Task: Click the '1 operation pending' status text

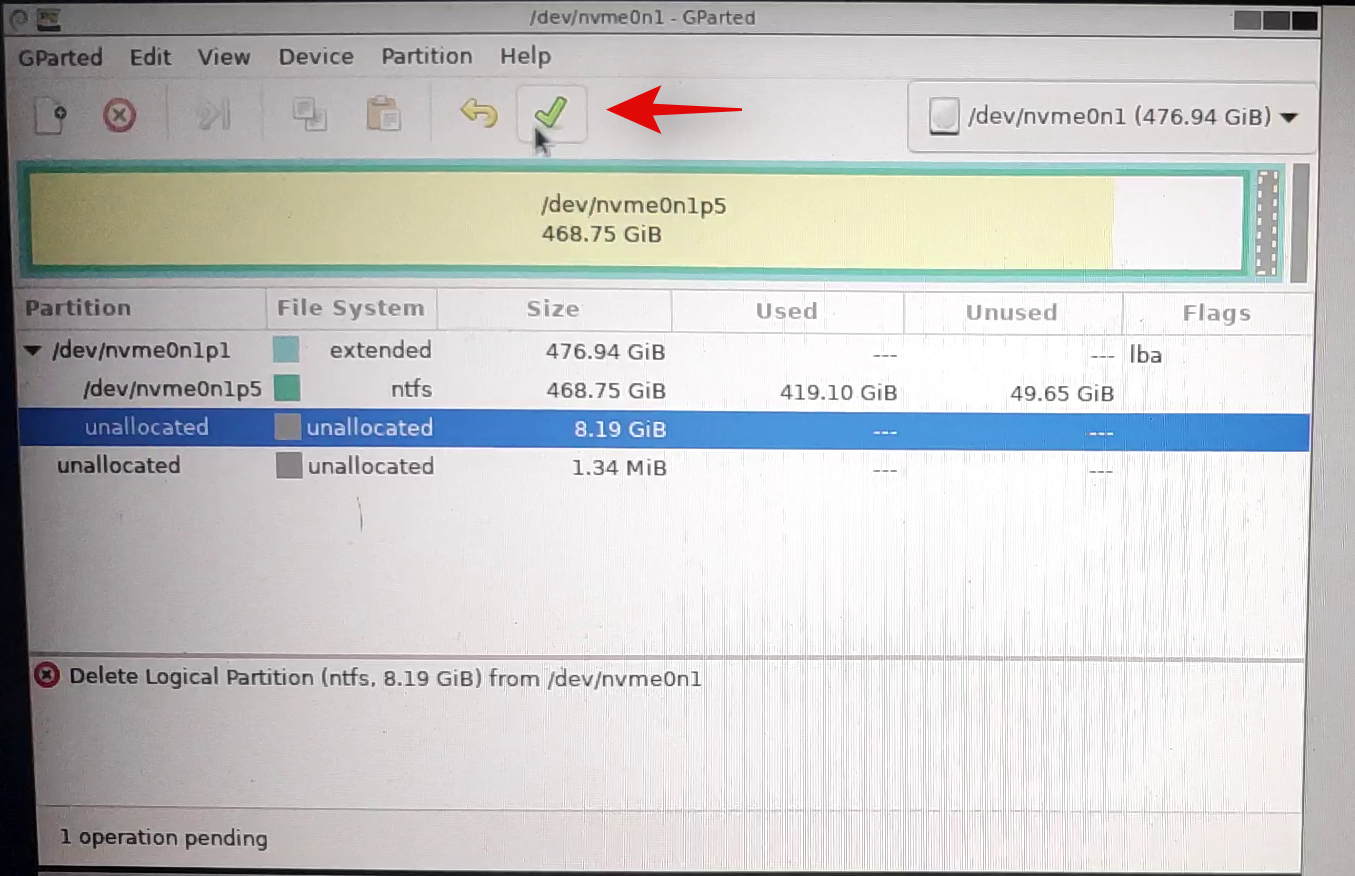Action: (164, 838)
